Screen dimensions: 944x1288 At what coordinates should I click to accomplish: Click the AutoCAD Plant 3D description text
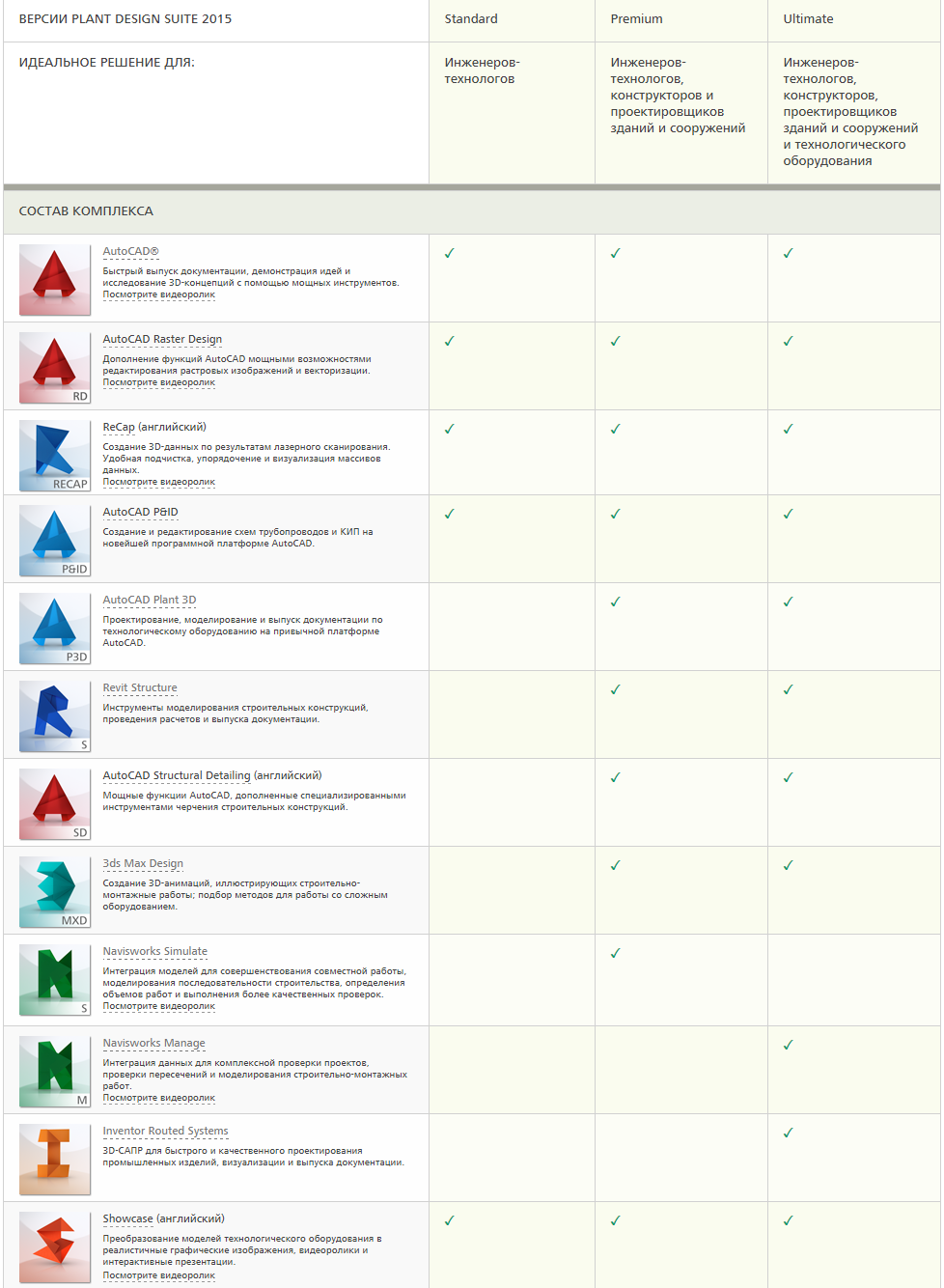tap(243, 631)
